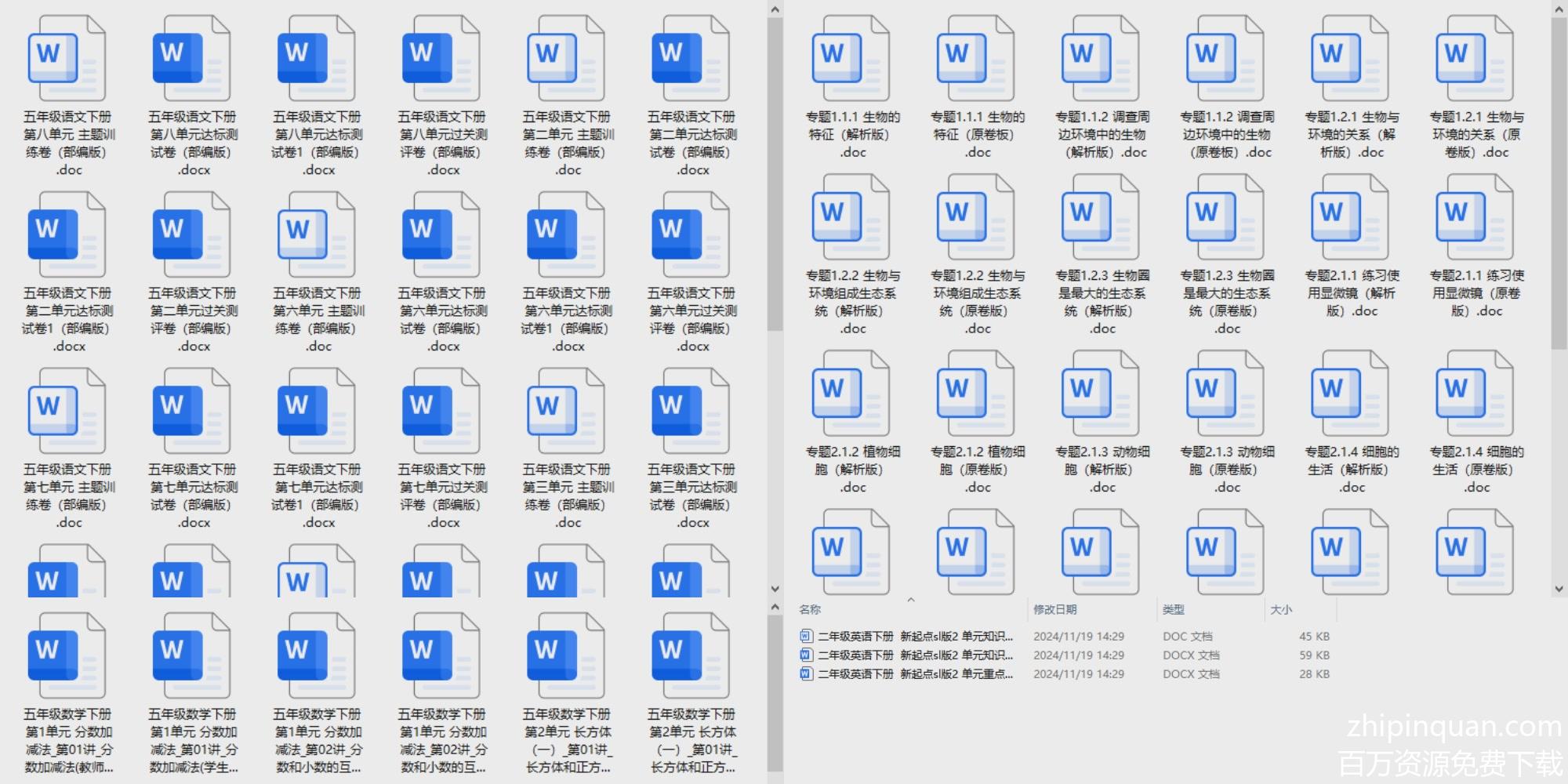1568x784 pixels.
Task: Select the 59 KB DOCX file name
Action: [x=916, y=655]
